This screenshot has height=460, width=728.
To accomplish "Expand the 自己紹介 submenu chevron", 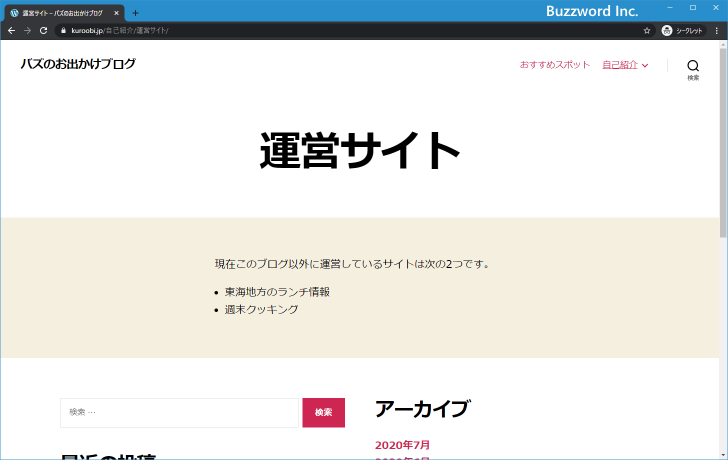I will pyautogui.click(x=645, y=65).
